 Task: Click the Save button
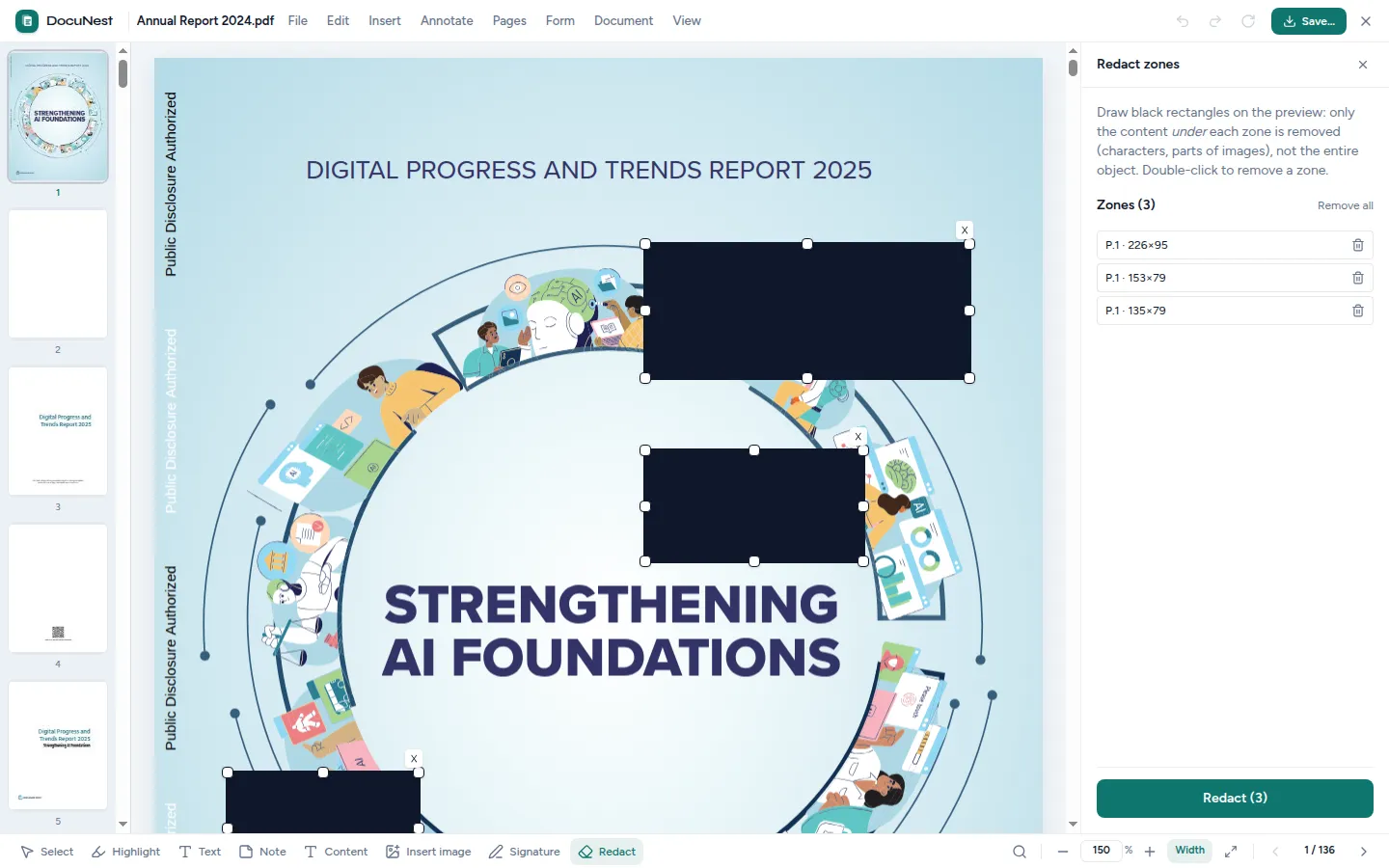point(1308,21)
